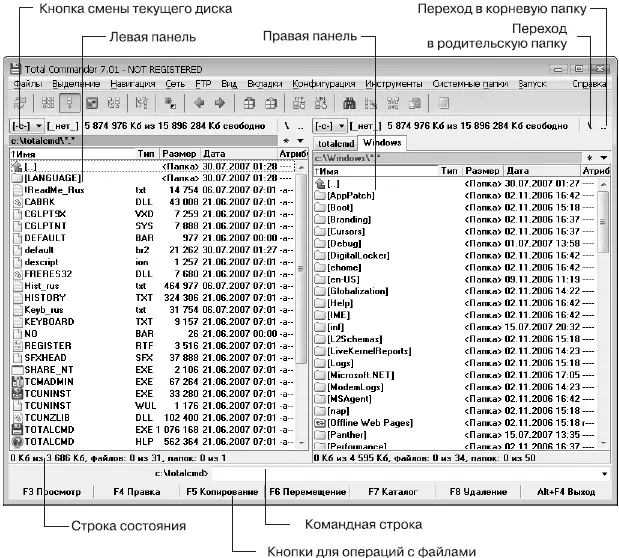Open the Инструменты menu
This screenshot has height=558, width=619.
393,84
